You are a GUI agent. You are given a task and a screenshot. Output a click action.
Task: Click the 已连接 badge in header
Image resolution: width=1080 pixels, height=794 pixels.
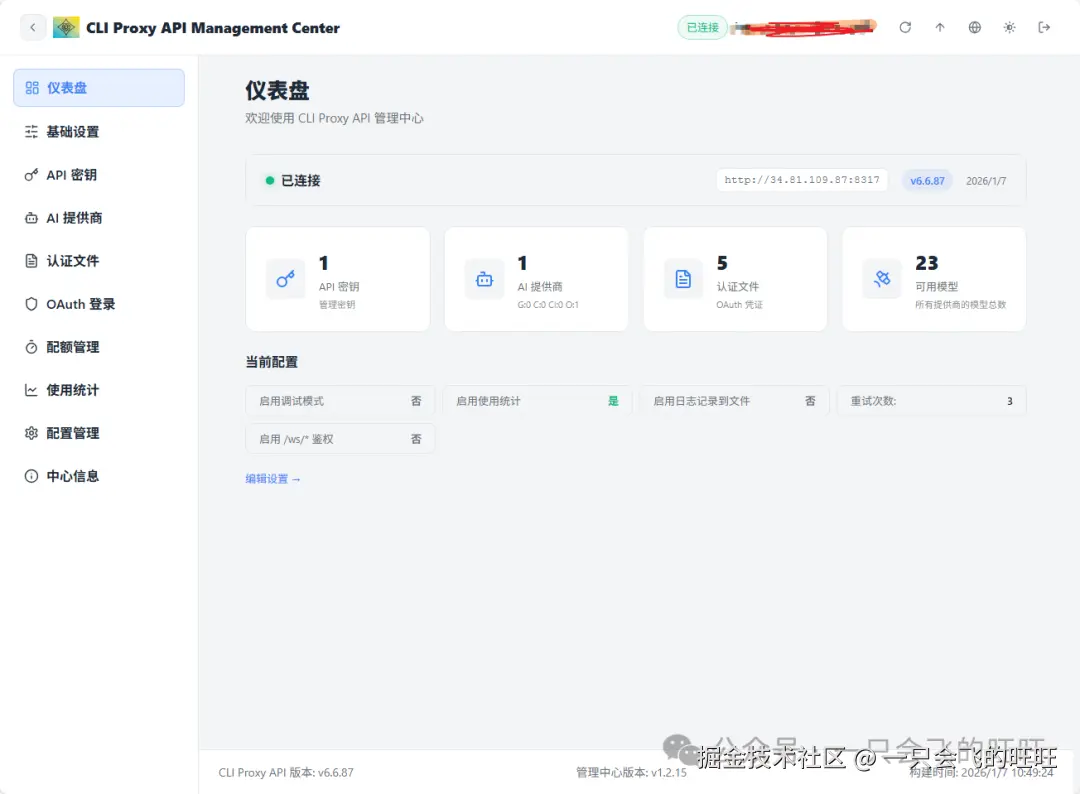703,28
